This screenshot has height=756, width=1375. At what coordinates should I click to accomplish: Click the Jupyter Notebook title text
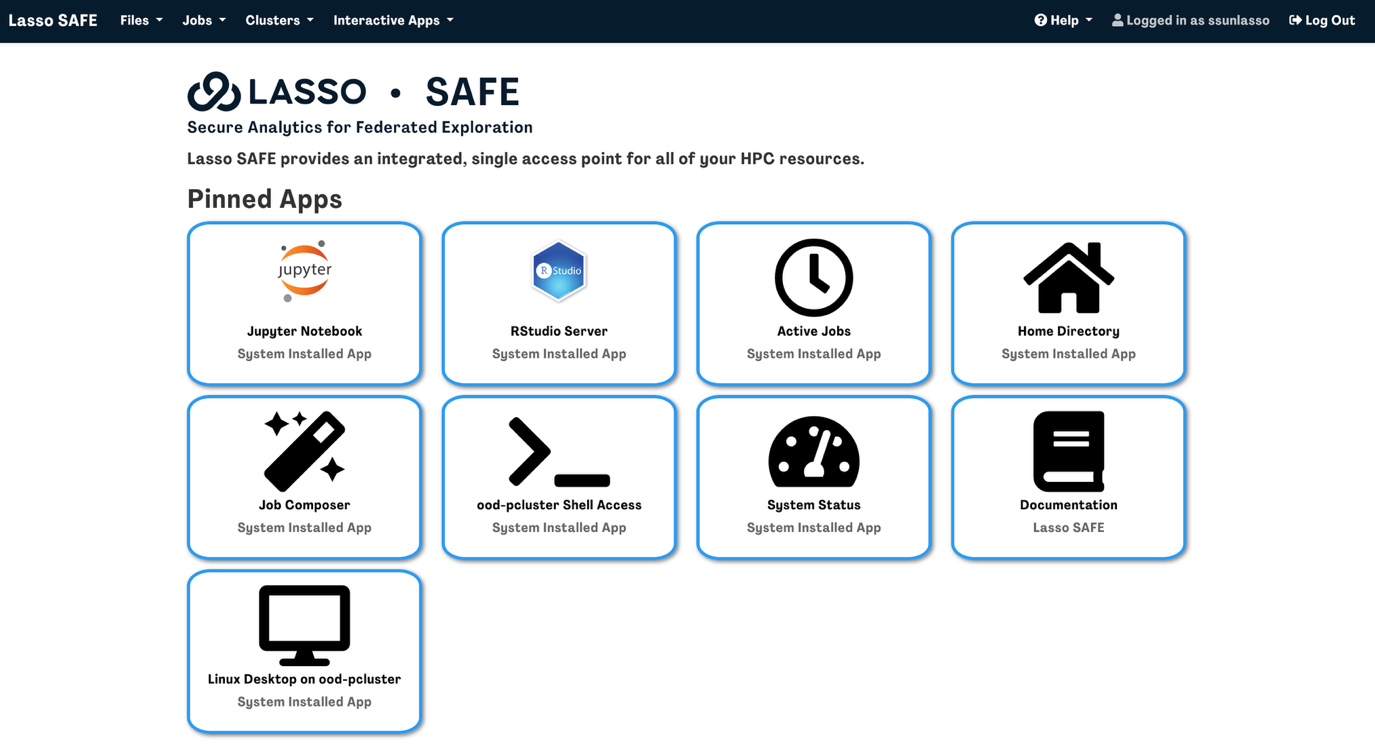[x=304, y=331]
